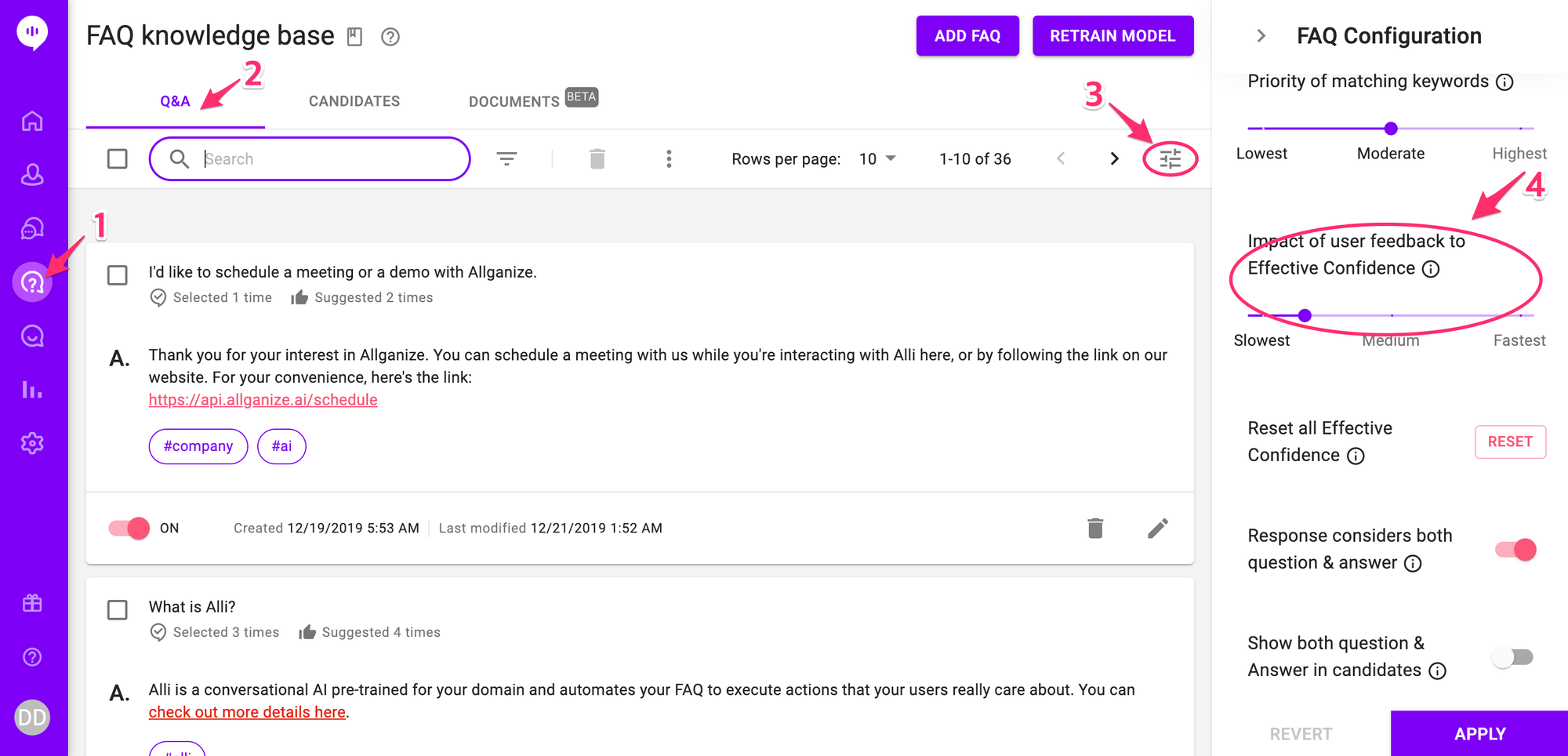The width and height of the screenshot is (1568, 756).
Task: Click the question mark beside FAQ knowledge base
Action: (390, 37)
